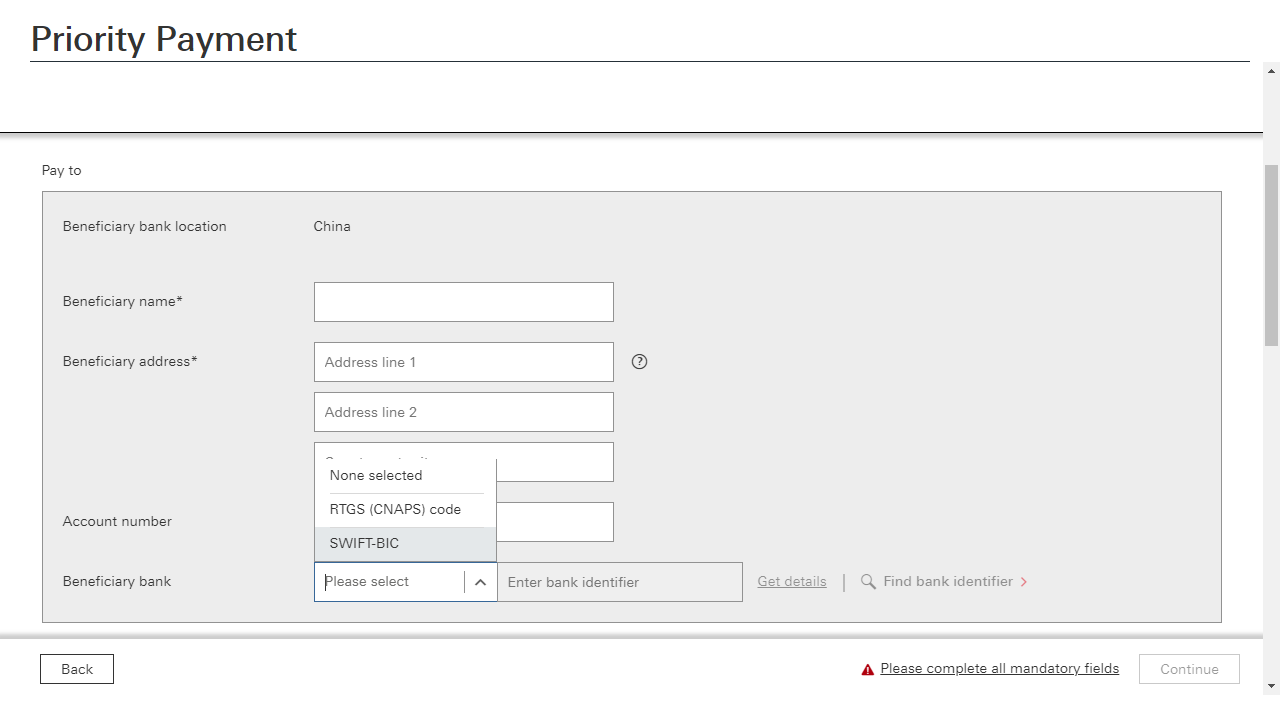Click the Enter bank identifier field

(x=619, y=582)
